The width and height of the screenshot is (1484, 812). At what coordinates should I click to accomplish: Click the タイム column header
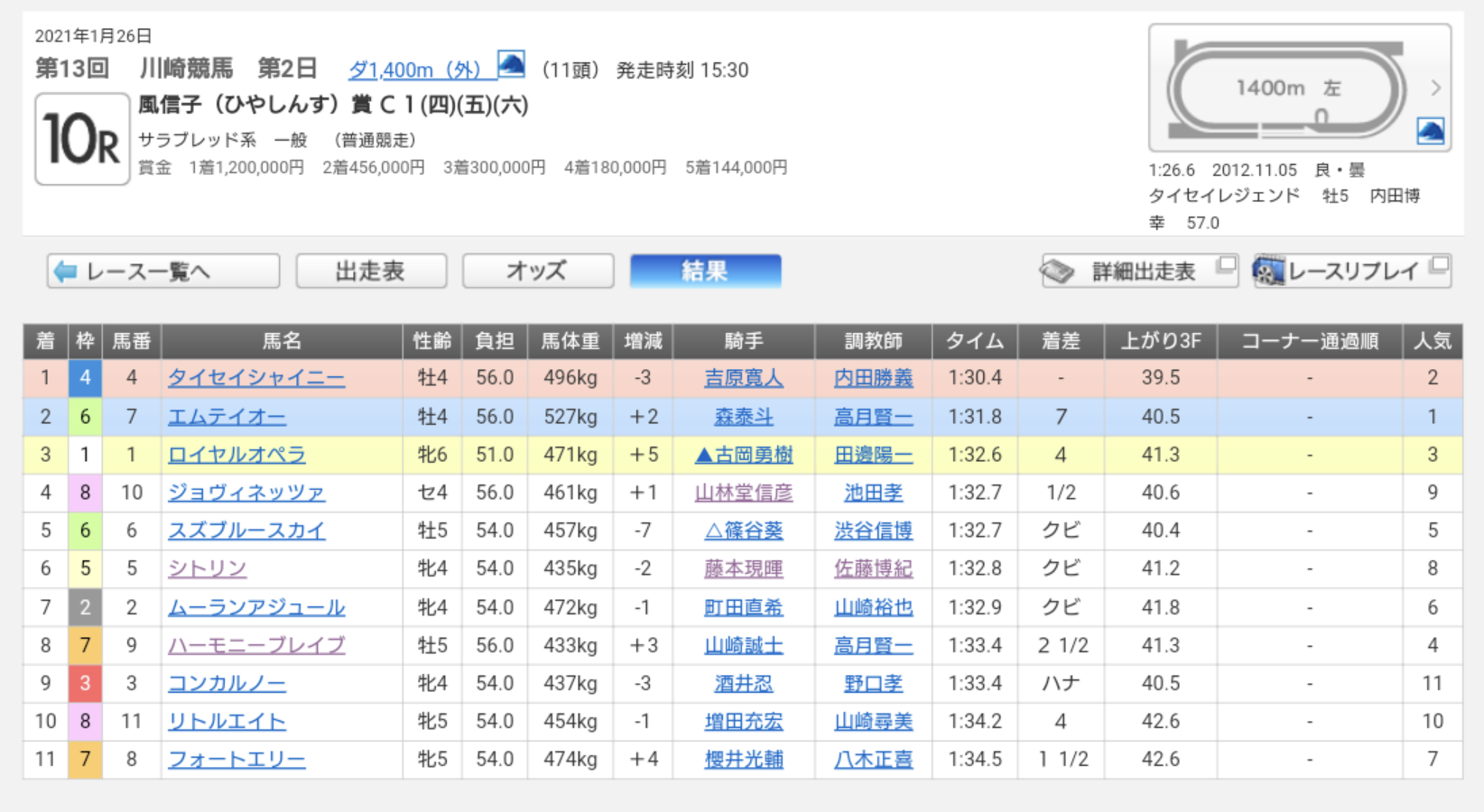tap(975, 341)
